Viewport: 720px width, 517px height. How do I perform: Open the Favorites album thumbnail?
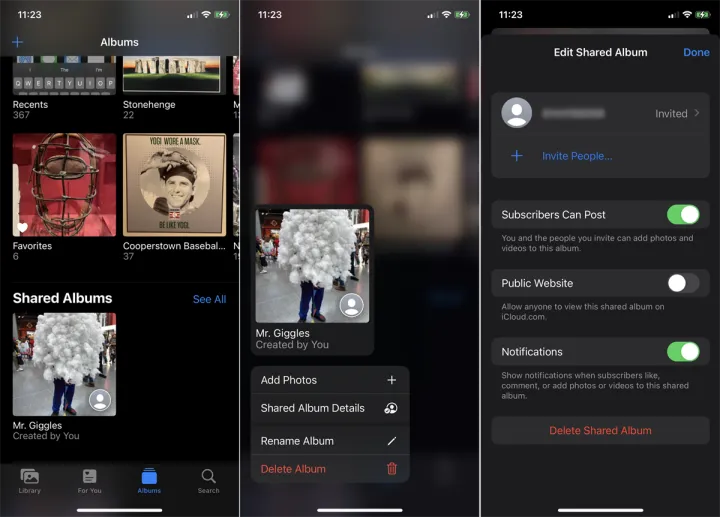pos(64,185)
